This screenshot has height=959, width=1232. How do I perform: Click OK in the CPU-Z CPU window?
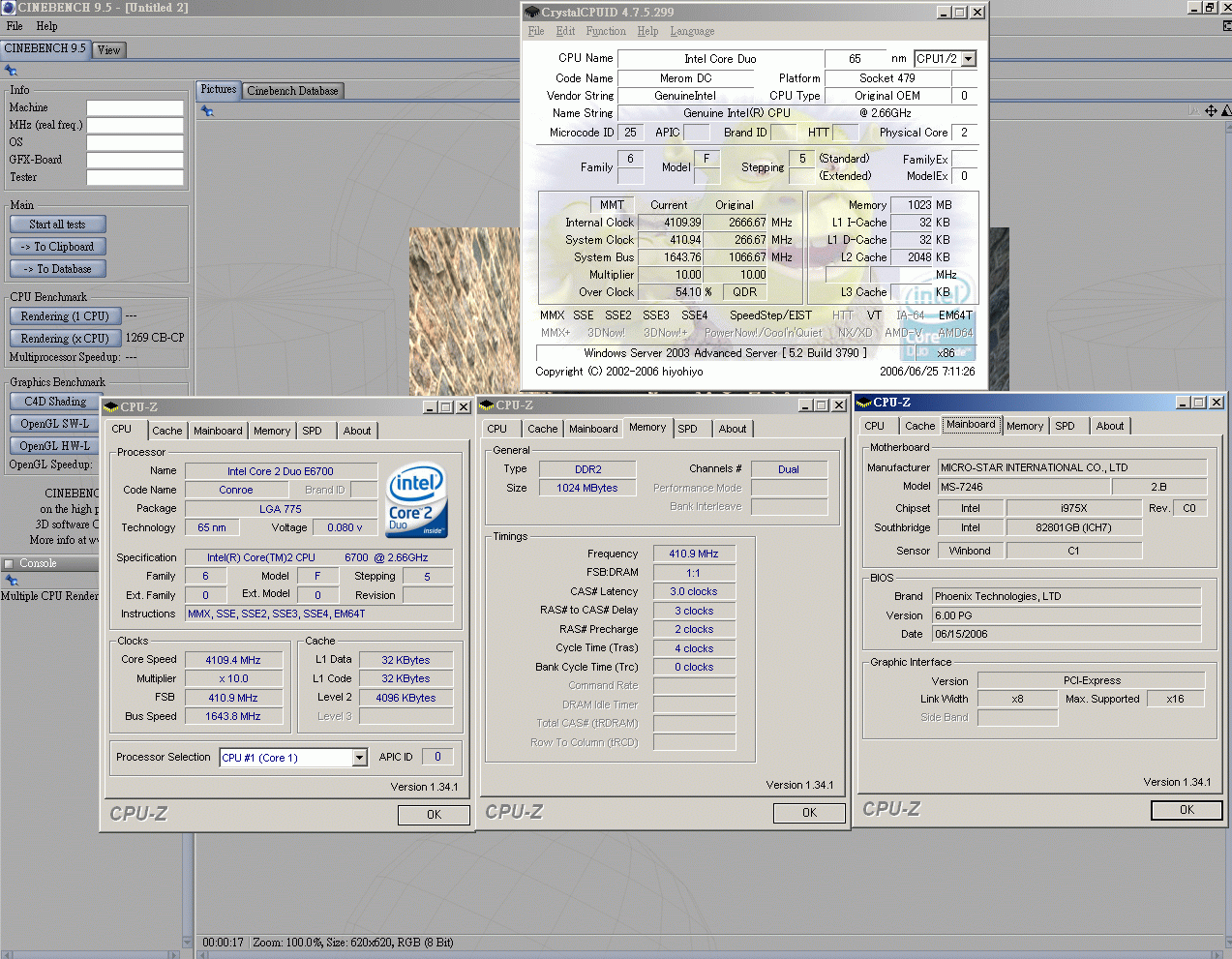click(434, 815)
